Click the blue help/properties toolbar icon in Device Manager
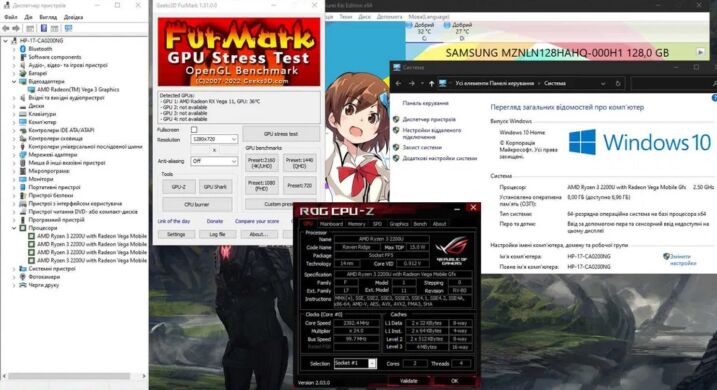717x390 pixels. coord(44,28)
